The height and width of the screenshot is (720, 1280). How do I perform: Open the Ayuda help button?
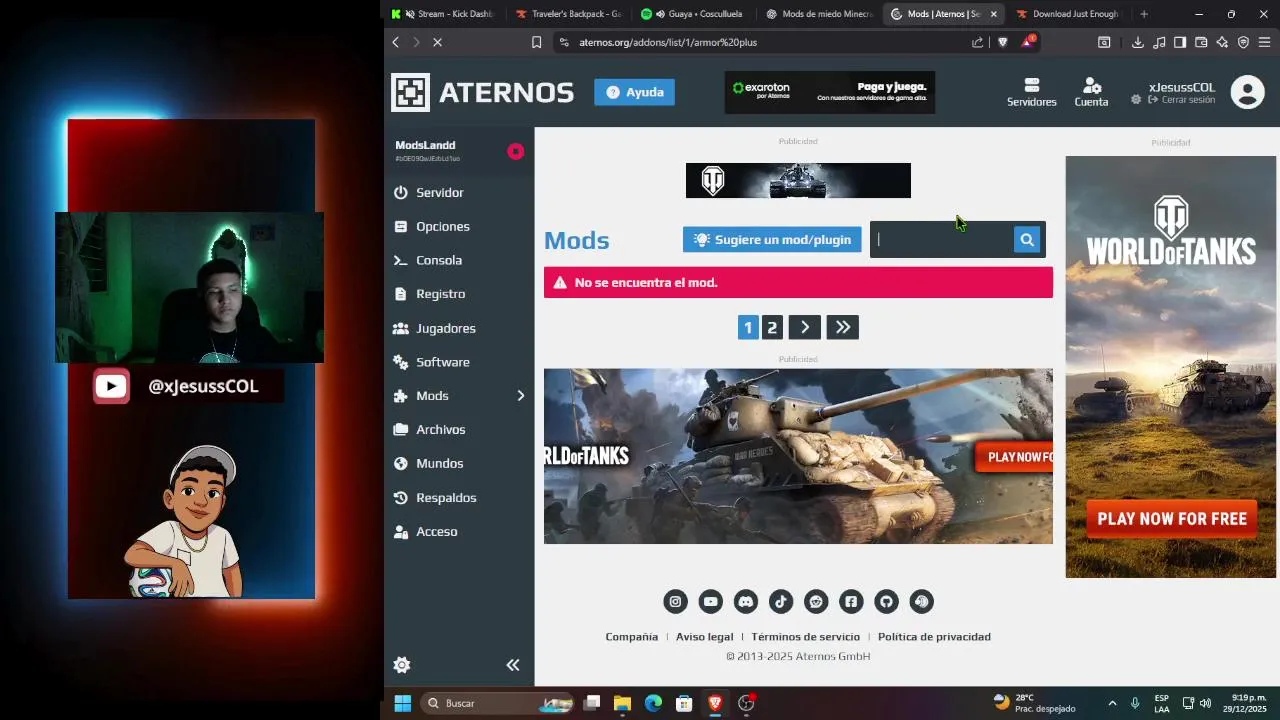634,92
